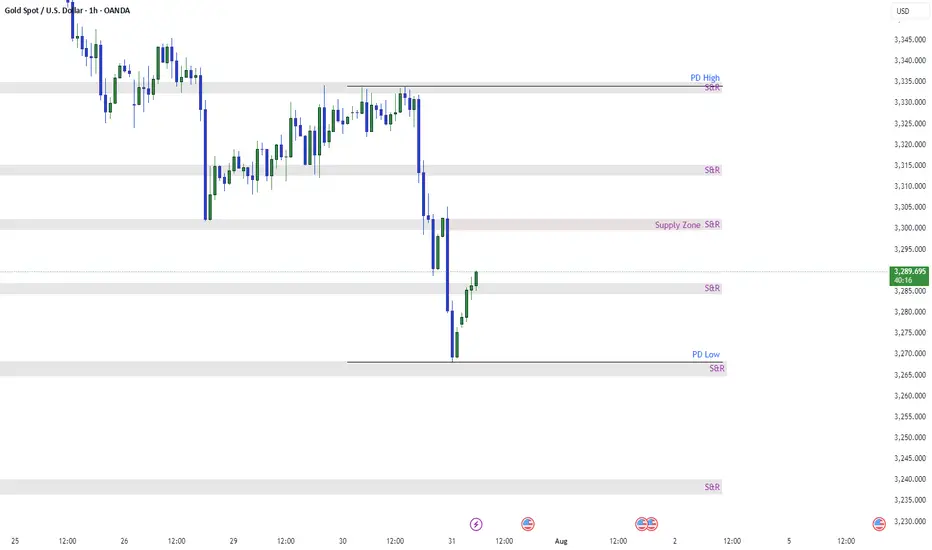Viewport: 932px width, 550px height.
Task: Open the USD currency selector
Action: click(902, 11)
